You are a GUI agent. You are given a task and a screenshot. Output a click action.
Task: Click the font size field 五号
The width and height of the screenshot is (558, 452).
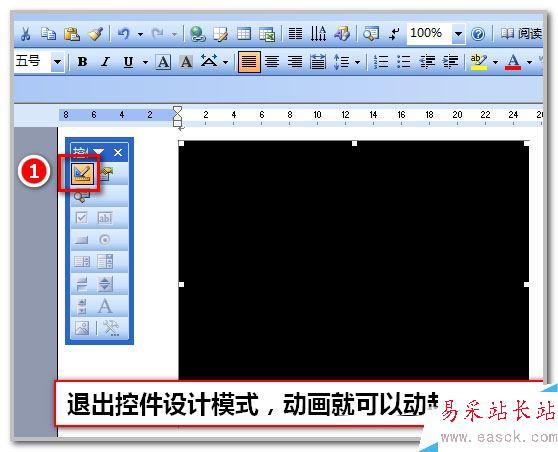click(x=32, y=62)
